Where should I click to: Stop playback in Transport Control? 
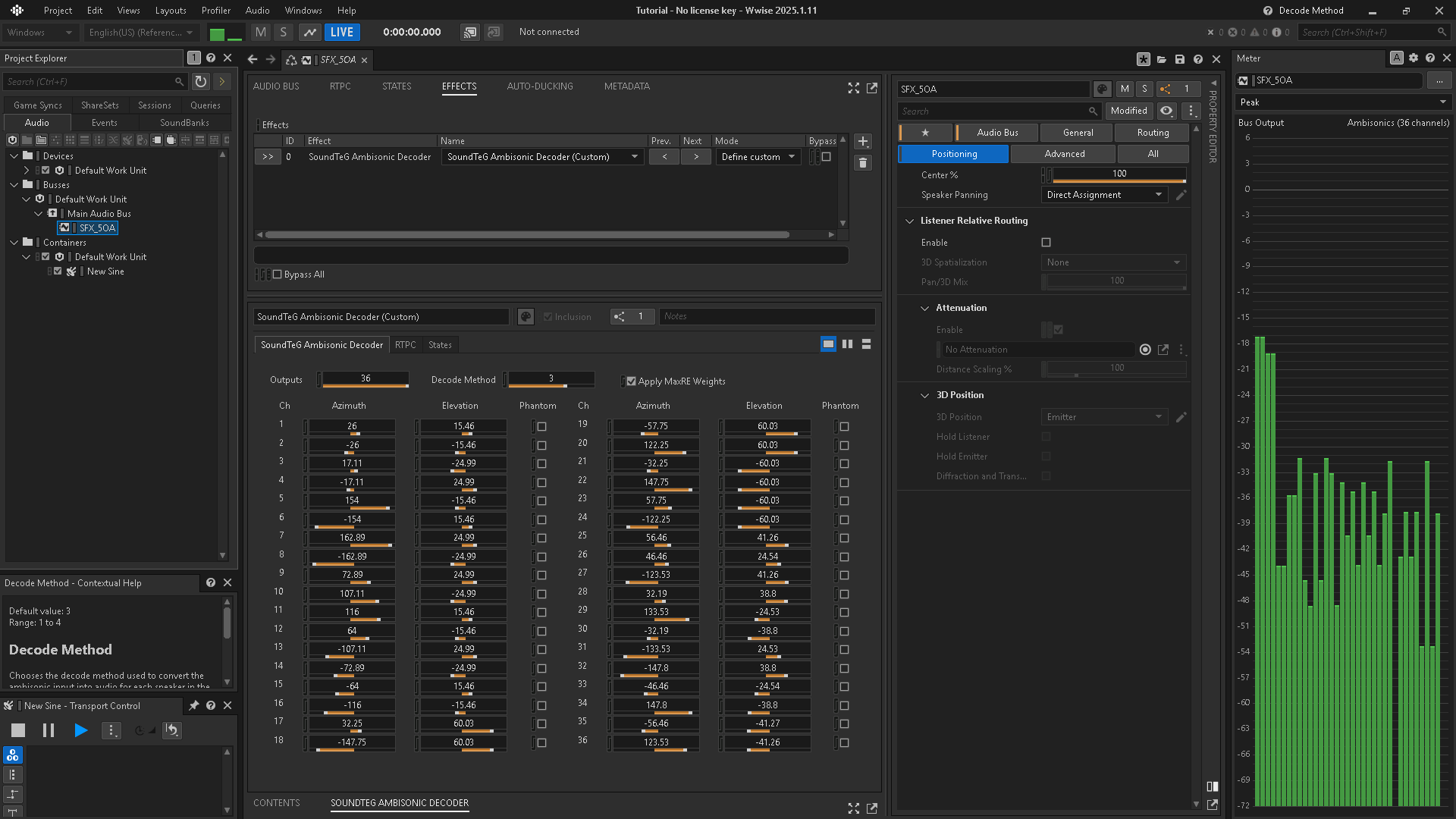18,730
